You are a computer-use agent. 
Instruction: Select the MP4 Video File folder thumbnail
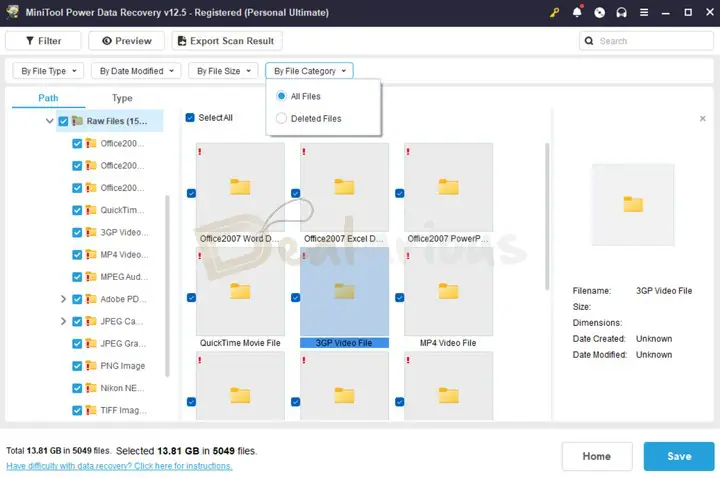click(x=448, y=292)
